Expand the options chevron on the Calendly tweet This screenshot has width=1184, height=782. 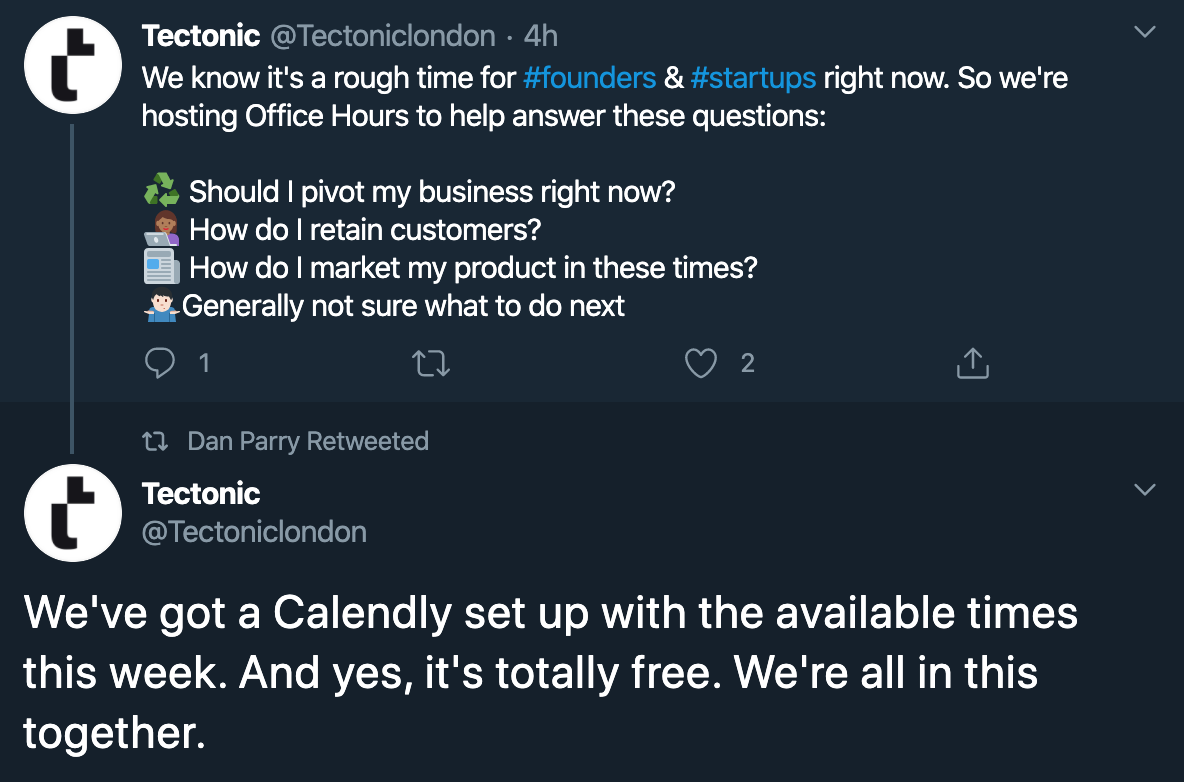coord(1145,490)
